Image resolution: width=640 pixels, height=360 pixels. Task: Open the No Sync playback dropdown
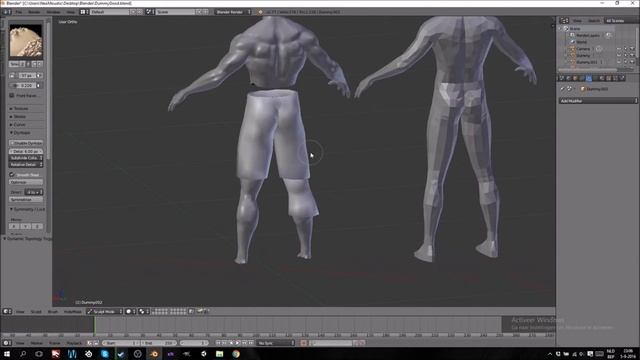(276, 343)
